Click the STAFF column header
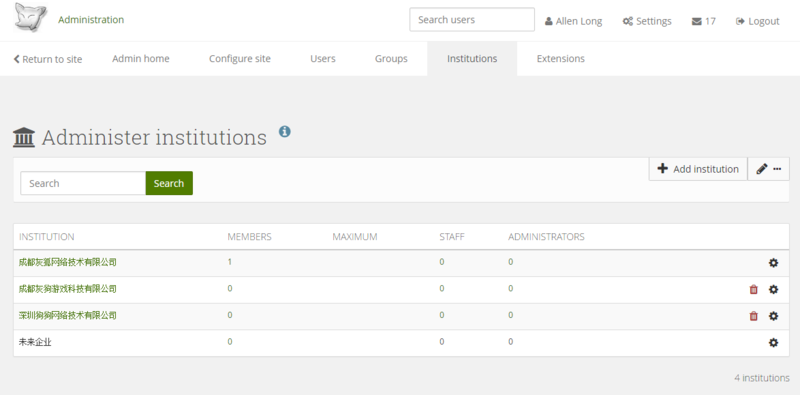The image size is (800, 395). tap(452, 237)
